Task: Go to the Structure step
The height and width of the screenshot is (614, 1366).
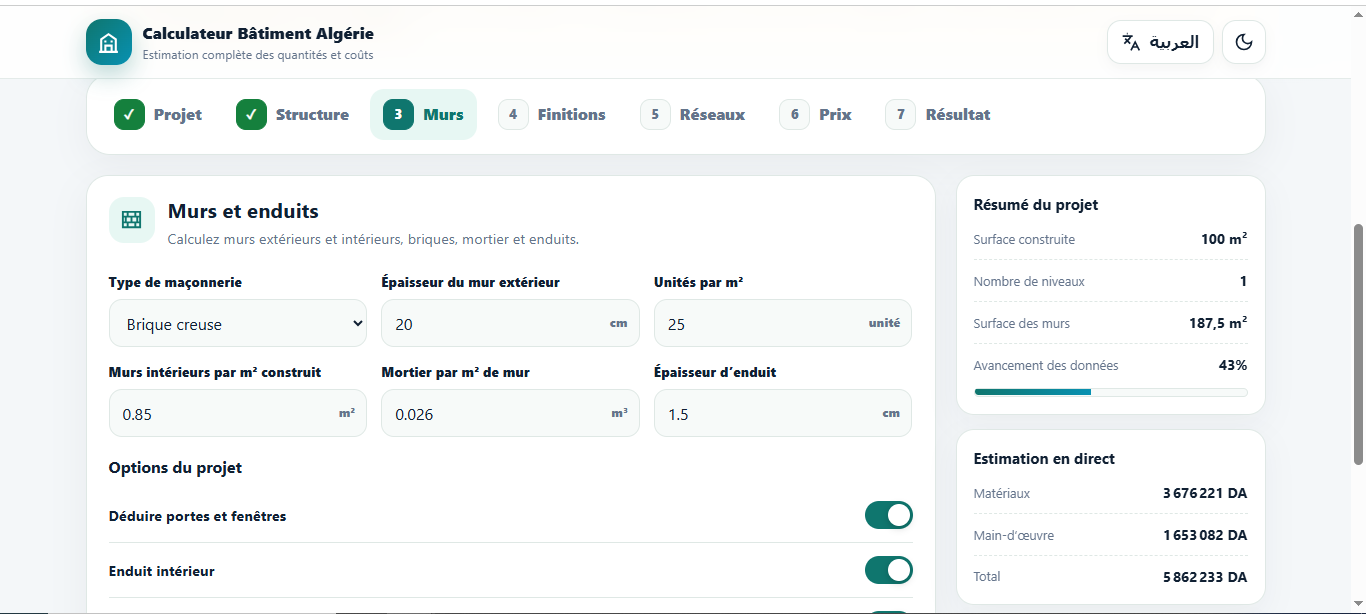Action: click(292, 115)
